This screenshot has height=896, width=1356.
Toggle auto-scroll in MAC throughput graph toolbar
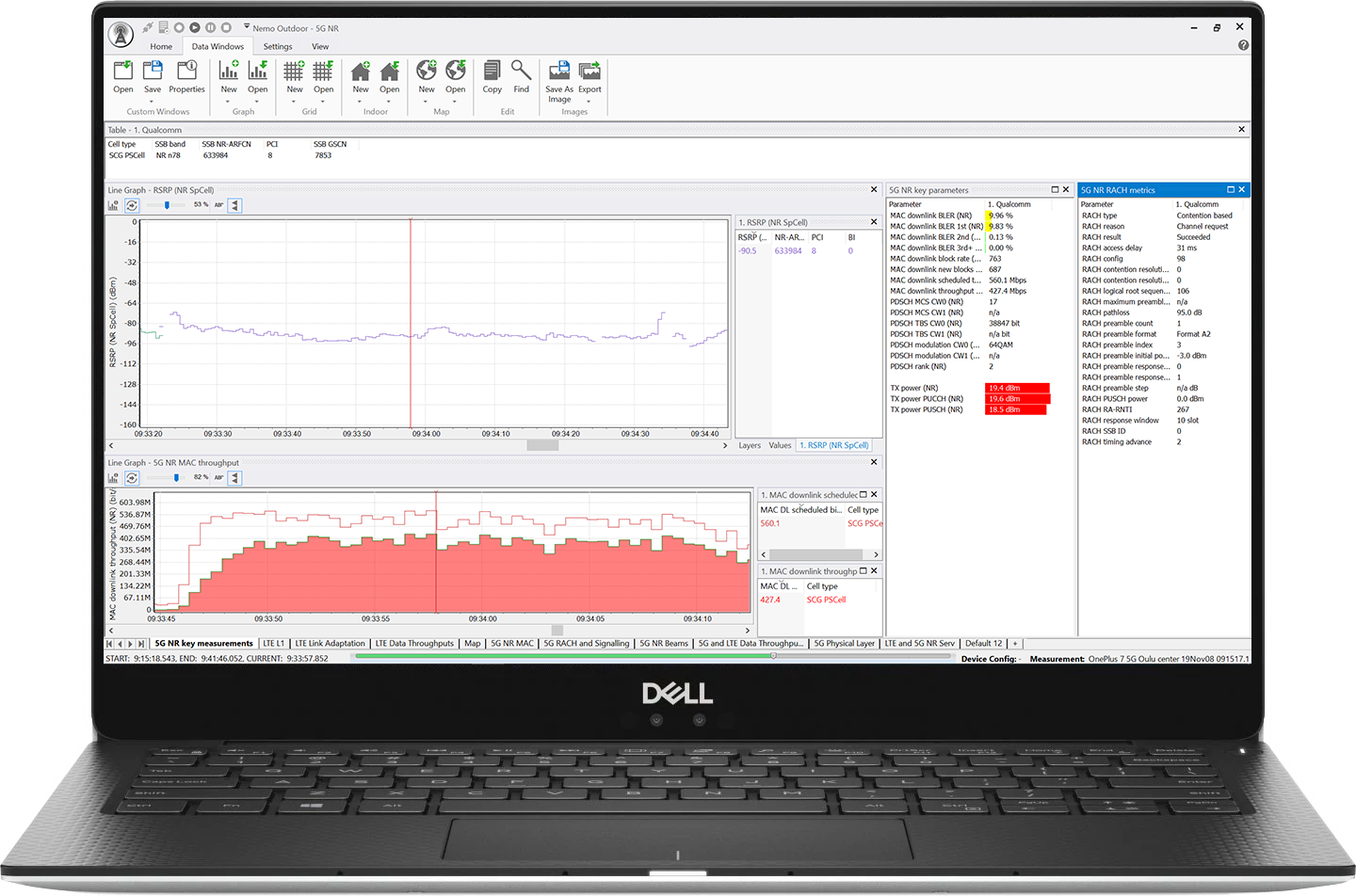[x=132, y=478]
